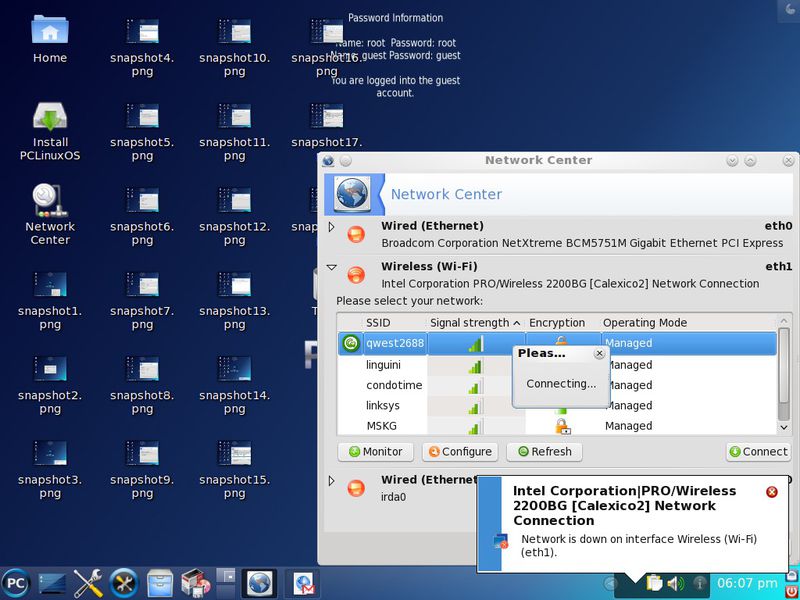Select the qwest2688 network row
The image size is (800, 600).
pyautogui.click(x=557, y=343)
